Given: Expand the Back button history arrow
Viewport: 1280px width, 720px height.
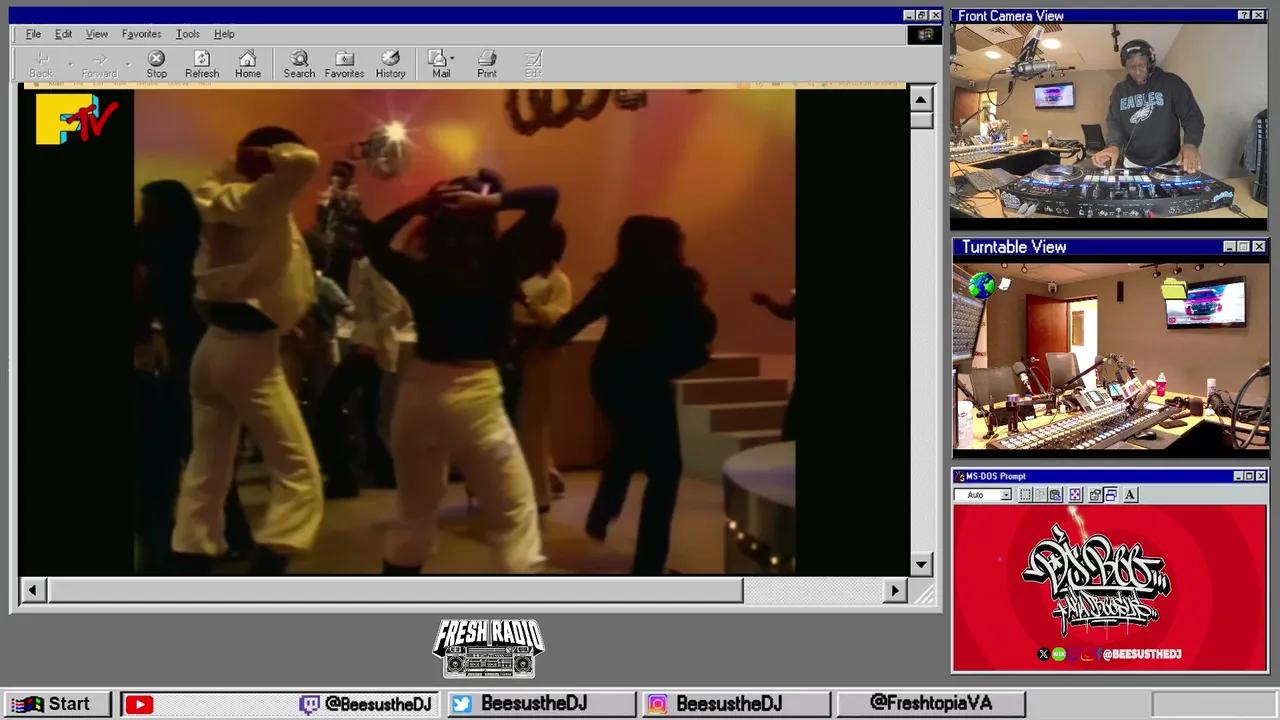Looking at the screenshot, I should pos(70,64).
